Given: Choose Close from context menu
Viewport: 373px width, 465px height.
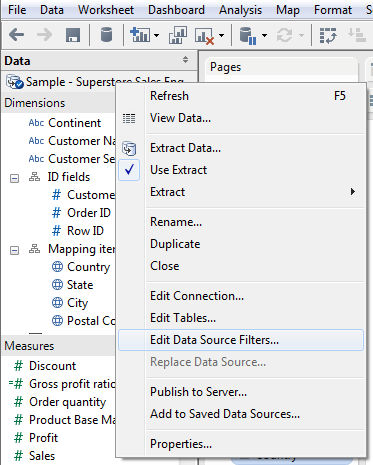Looking at the screenshot, I should (x=241, y=266).
